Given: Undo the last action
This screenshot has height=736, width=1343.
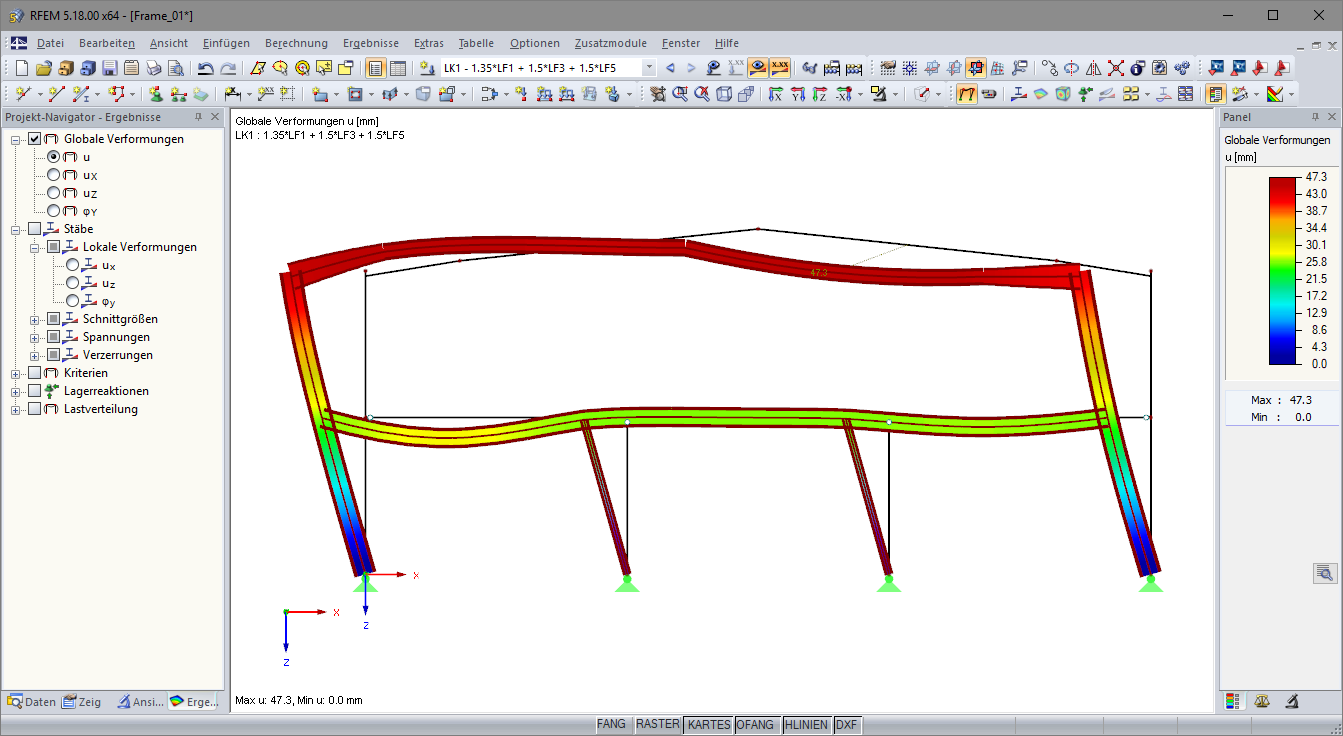Looking at the screenshot, I should tap(205, 68).
